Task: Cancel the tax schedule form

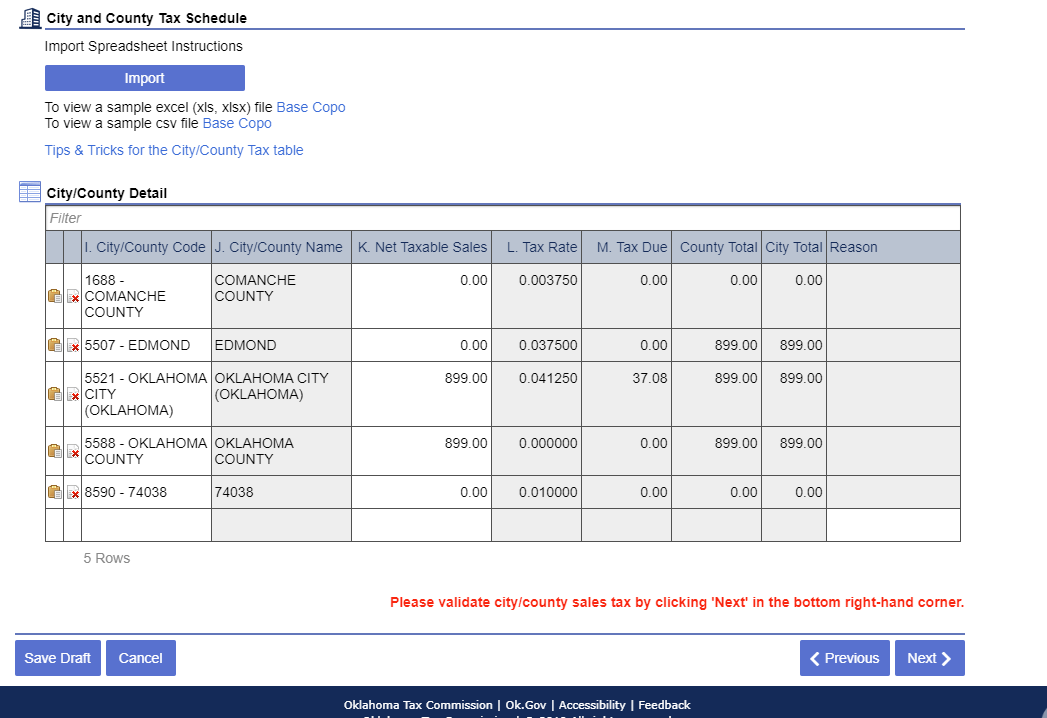Action: tap(141, 658)
